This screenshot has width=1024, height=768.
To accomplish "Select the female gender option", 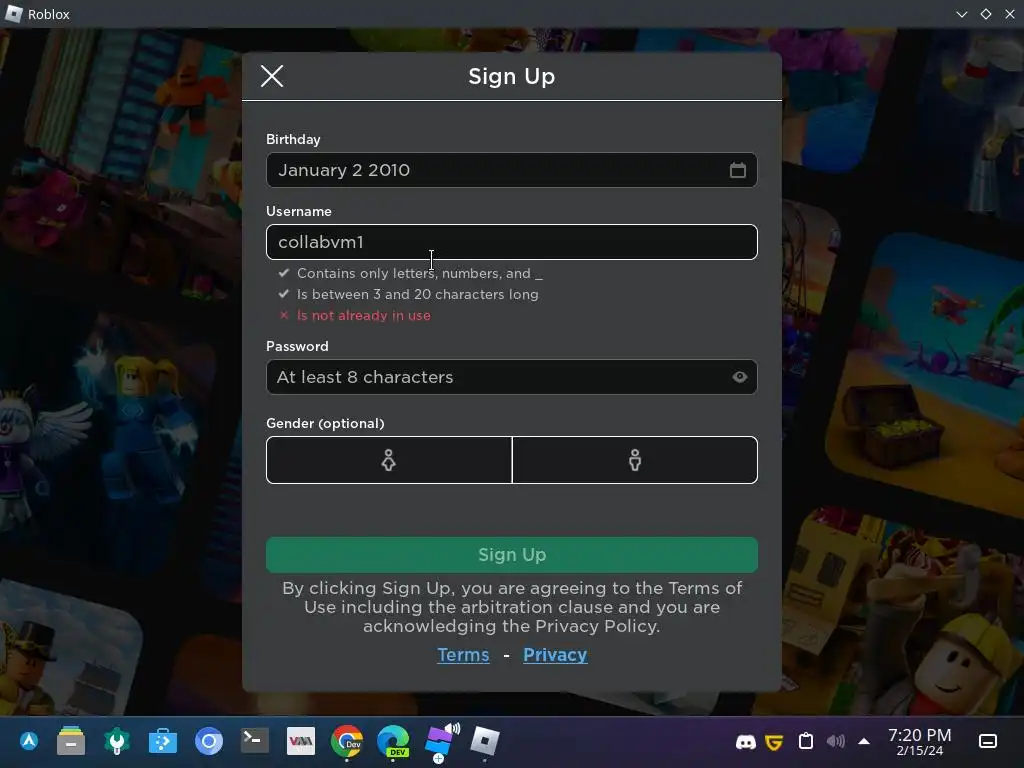I will (x=389, y=460).
